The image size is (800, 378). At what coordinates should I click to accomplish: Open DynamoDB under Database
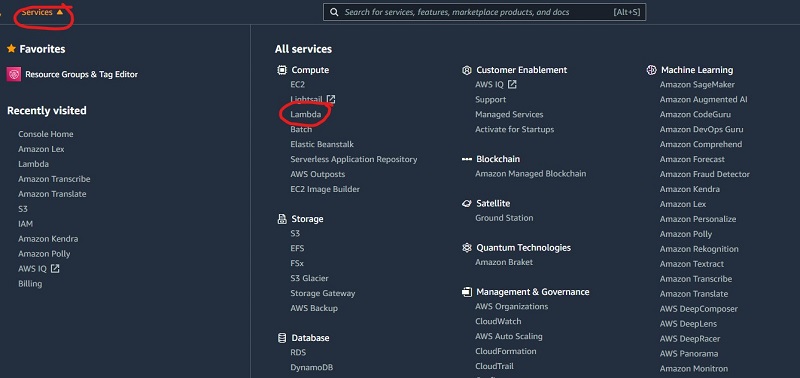click(312, 367)
